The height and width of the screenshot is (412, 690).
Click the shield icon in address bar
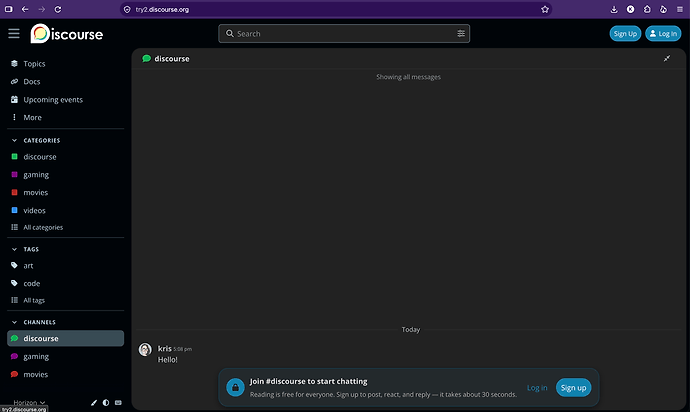pos(127,9)
